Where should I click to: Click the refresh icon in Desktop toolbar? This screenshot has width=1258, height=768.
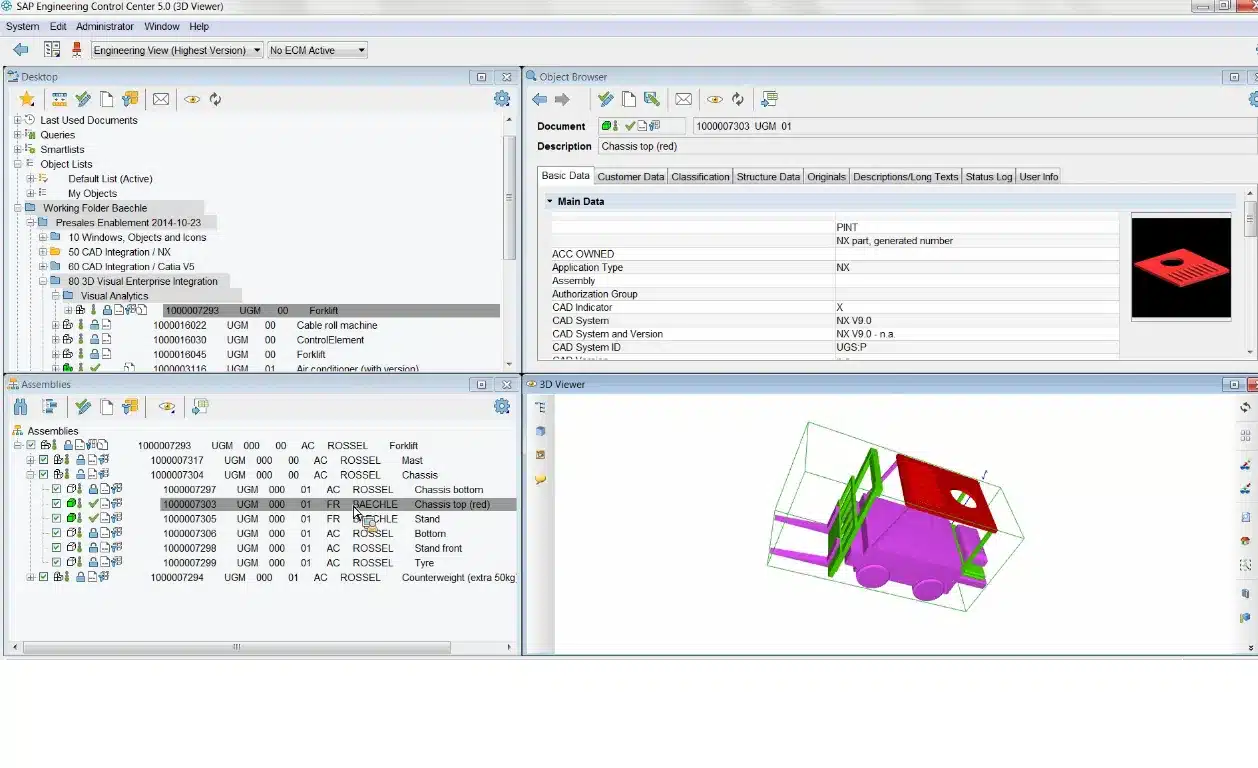point(215,99)
